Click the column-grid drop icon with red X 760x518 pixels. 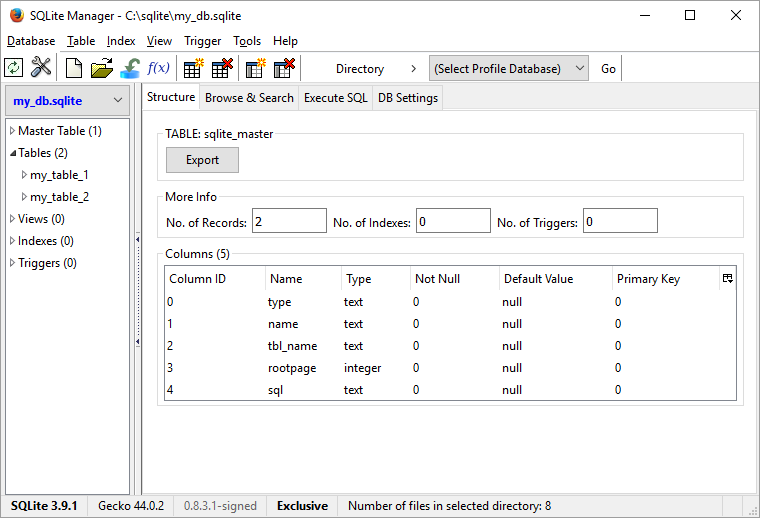coord(284,68)
